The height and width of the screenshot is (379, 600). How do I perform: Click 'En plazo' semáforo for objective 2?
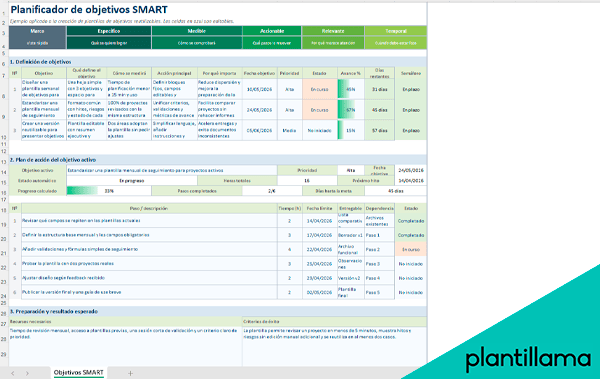click(411, 110)
